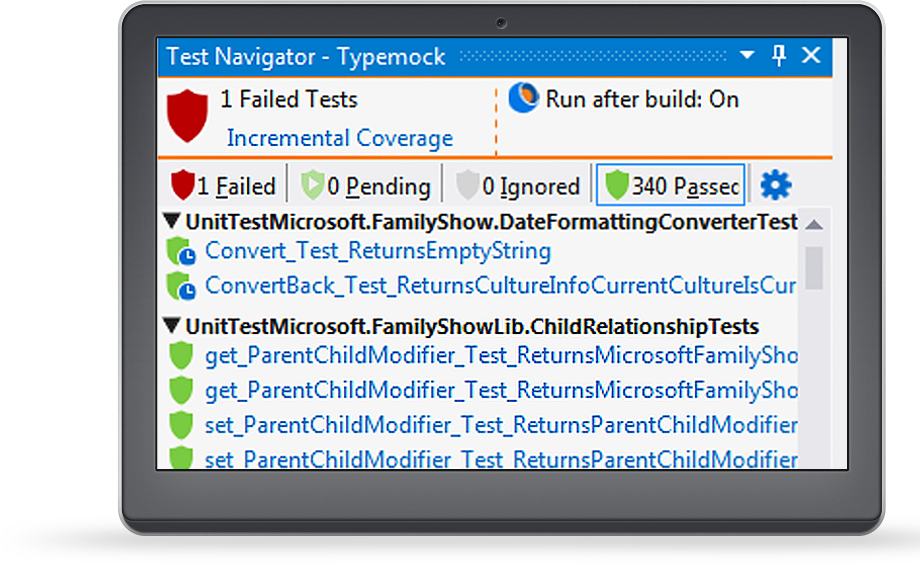
Task: Collapse the DateFormattingConverterTest group
Action: [172, 221]
